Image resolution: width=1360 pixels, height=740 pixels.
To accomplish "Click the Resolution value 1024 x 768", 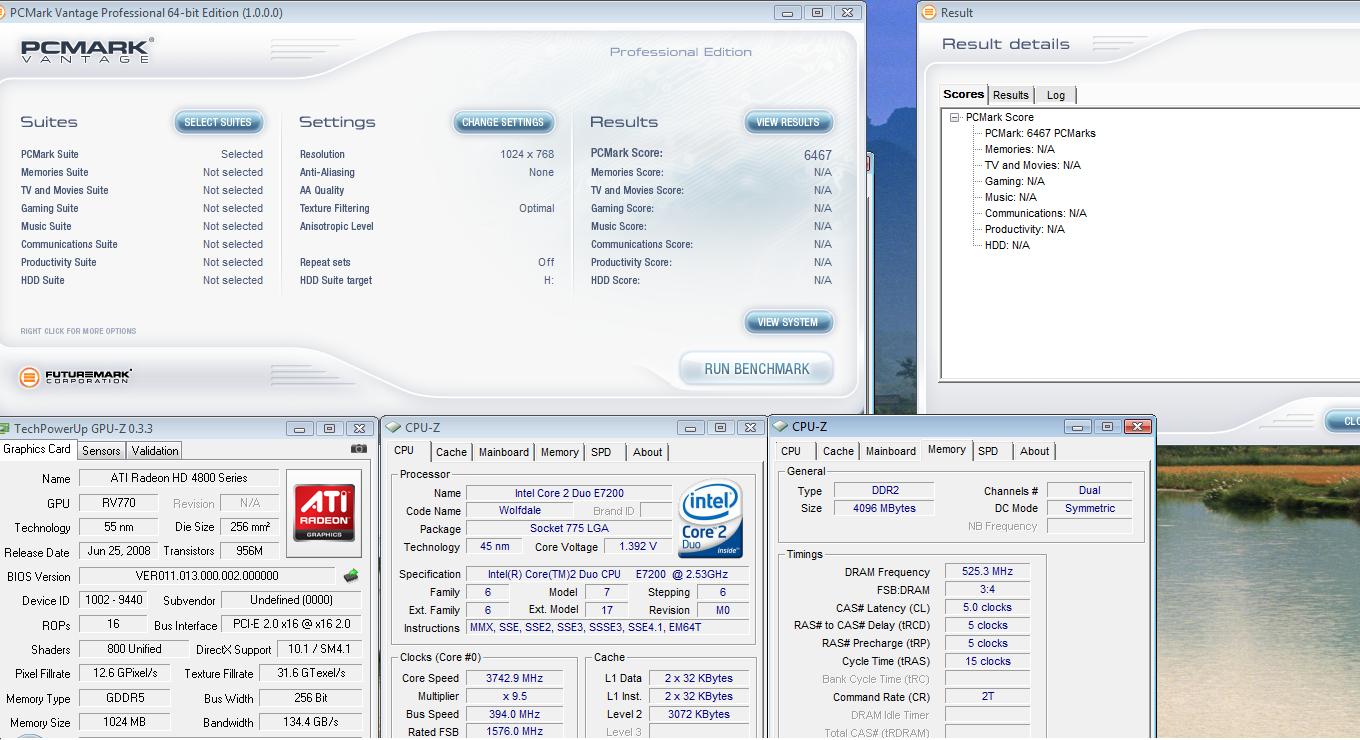I will 527,154.
